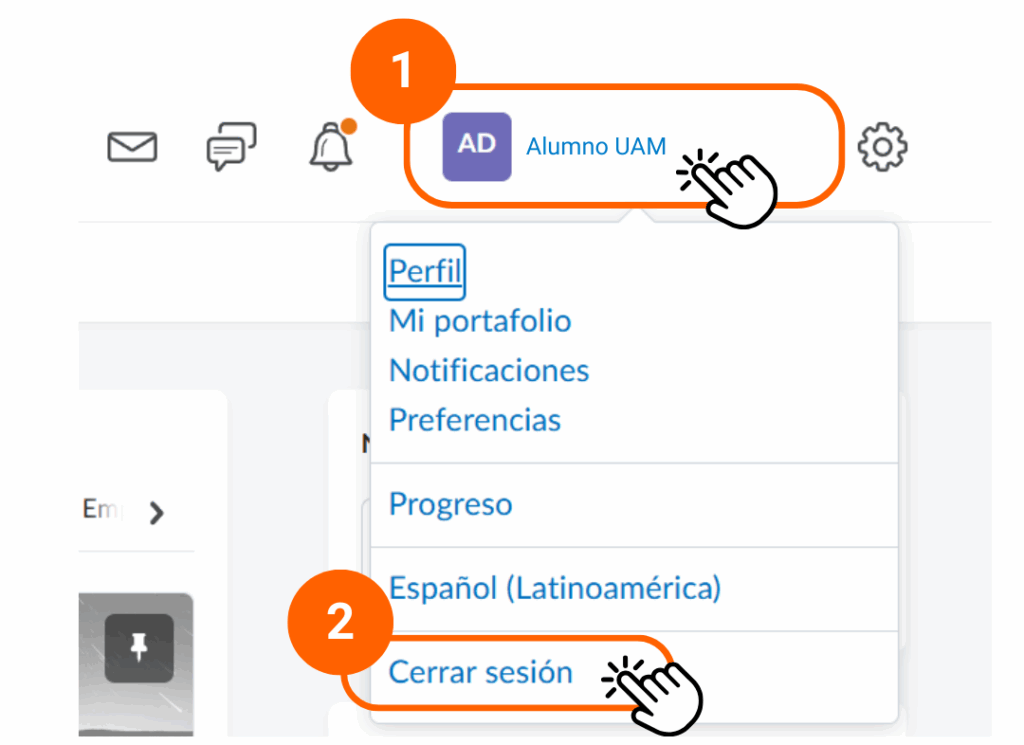
Task: Click Cerrar sesión to log out
Action: tap(480, 672)
